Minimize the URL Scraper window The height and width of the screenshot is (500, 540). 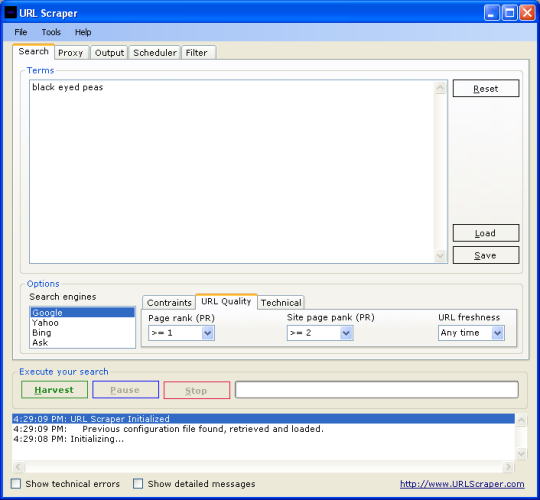491,13
